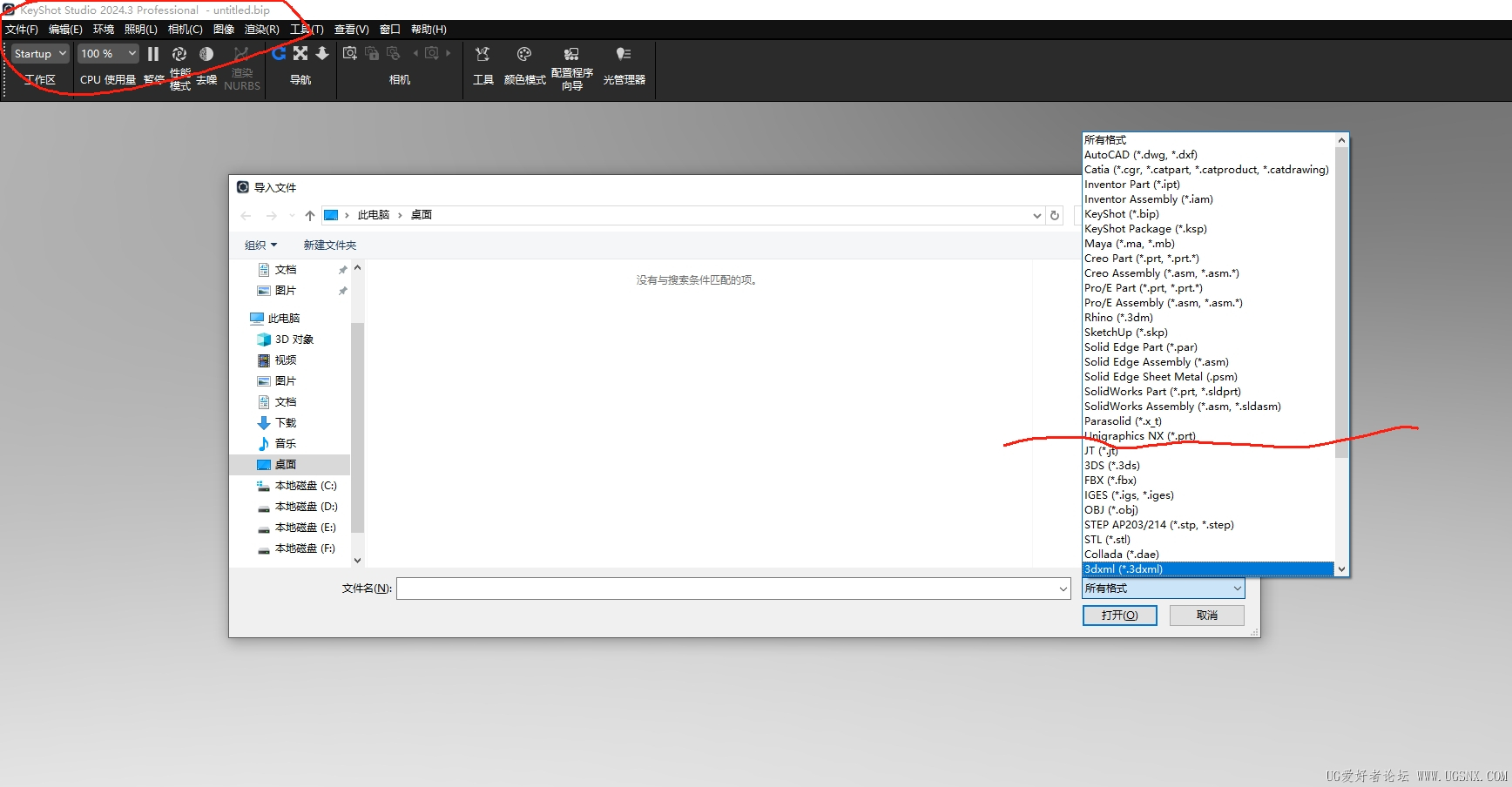
Task: Open the 所有格式 file type combo box
Action: coord(1164,589)
